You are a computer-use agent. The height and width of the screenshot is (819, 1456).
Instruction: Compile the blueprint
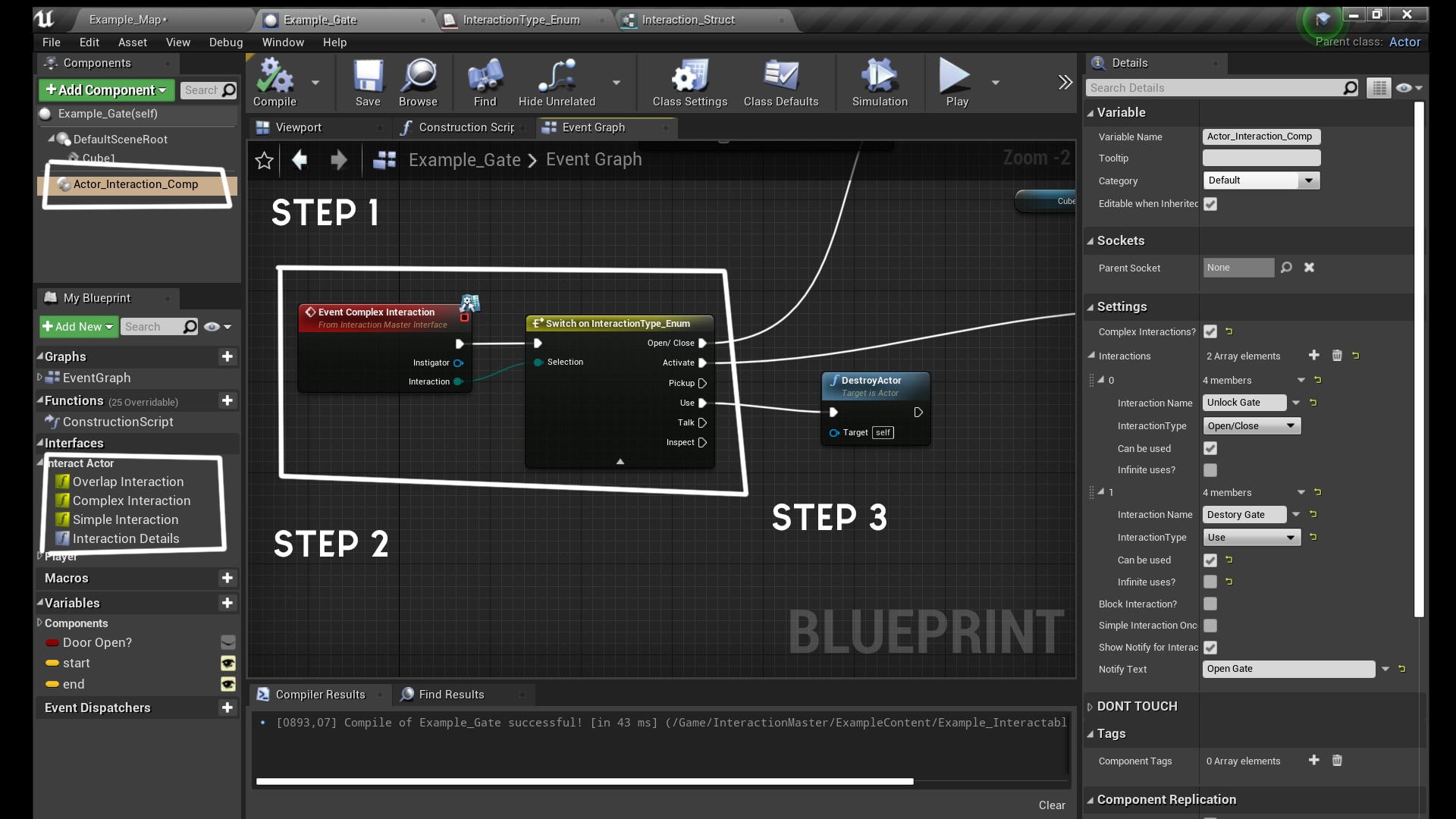pyautogui.click(x=275, y=82)
